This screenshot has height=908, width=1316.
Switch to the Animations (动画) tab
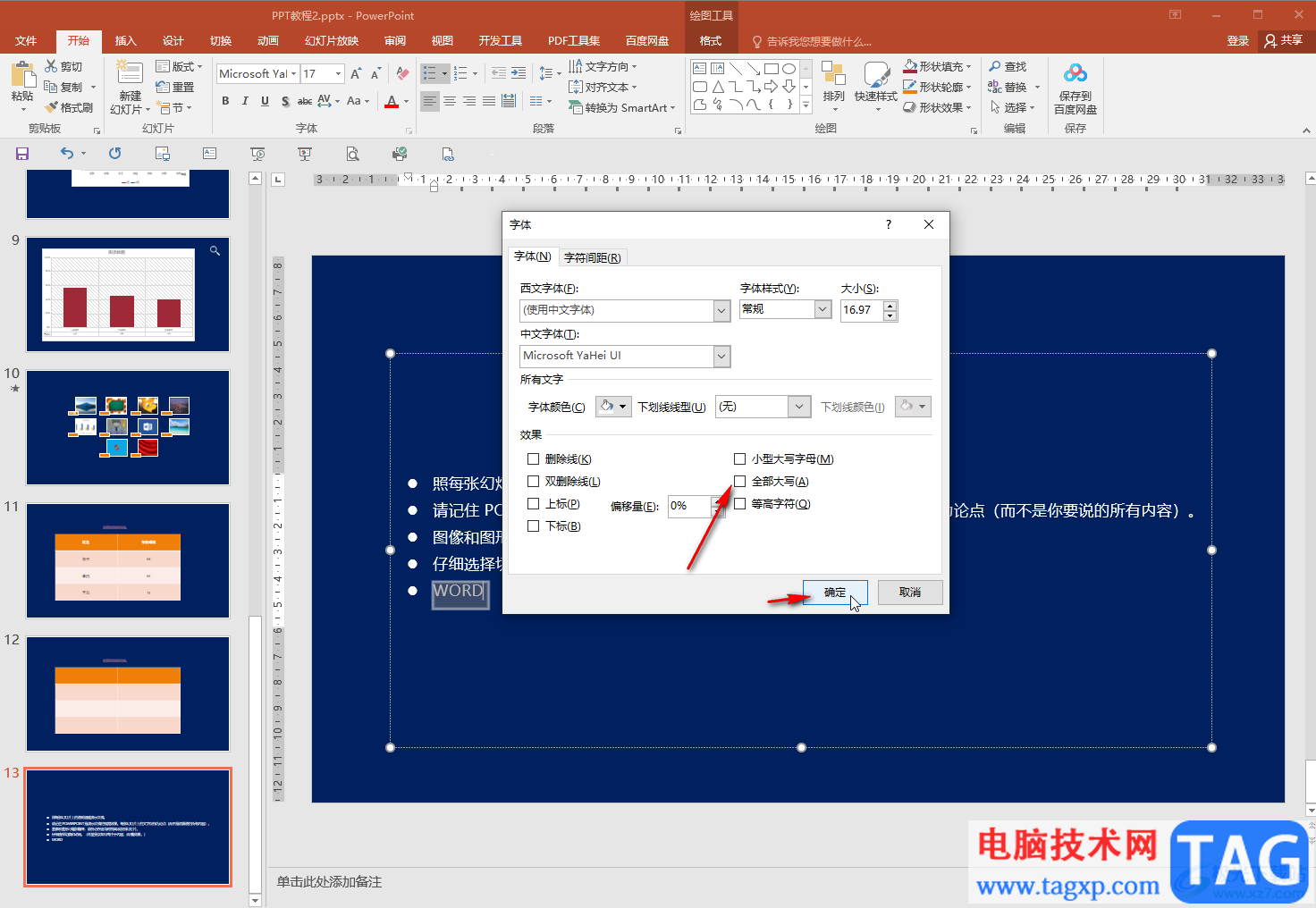267,41
